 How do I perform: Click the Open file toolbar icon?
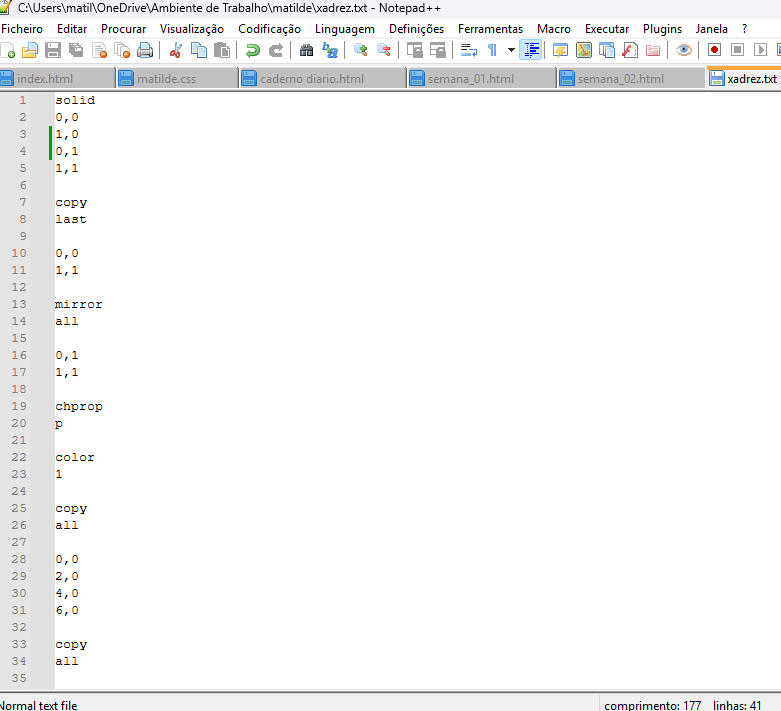coord(30,50)
